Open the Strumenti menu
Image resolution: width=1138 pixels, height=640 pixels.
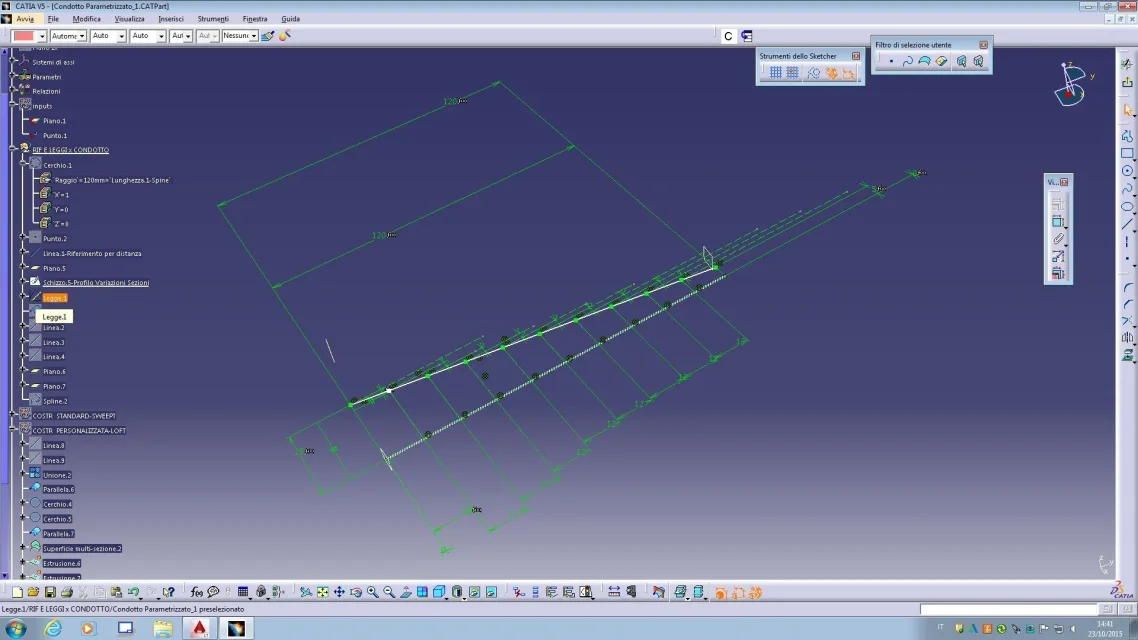213,19
